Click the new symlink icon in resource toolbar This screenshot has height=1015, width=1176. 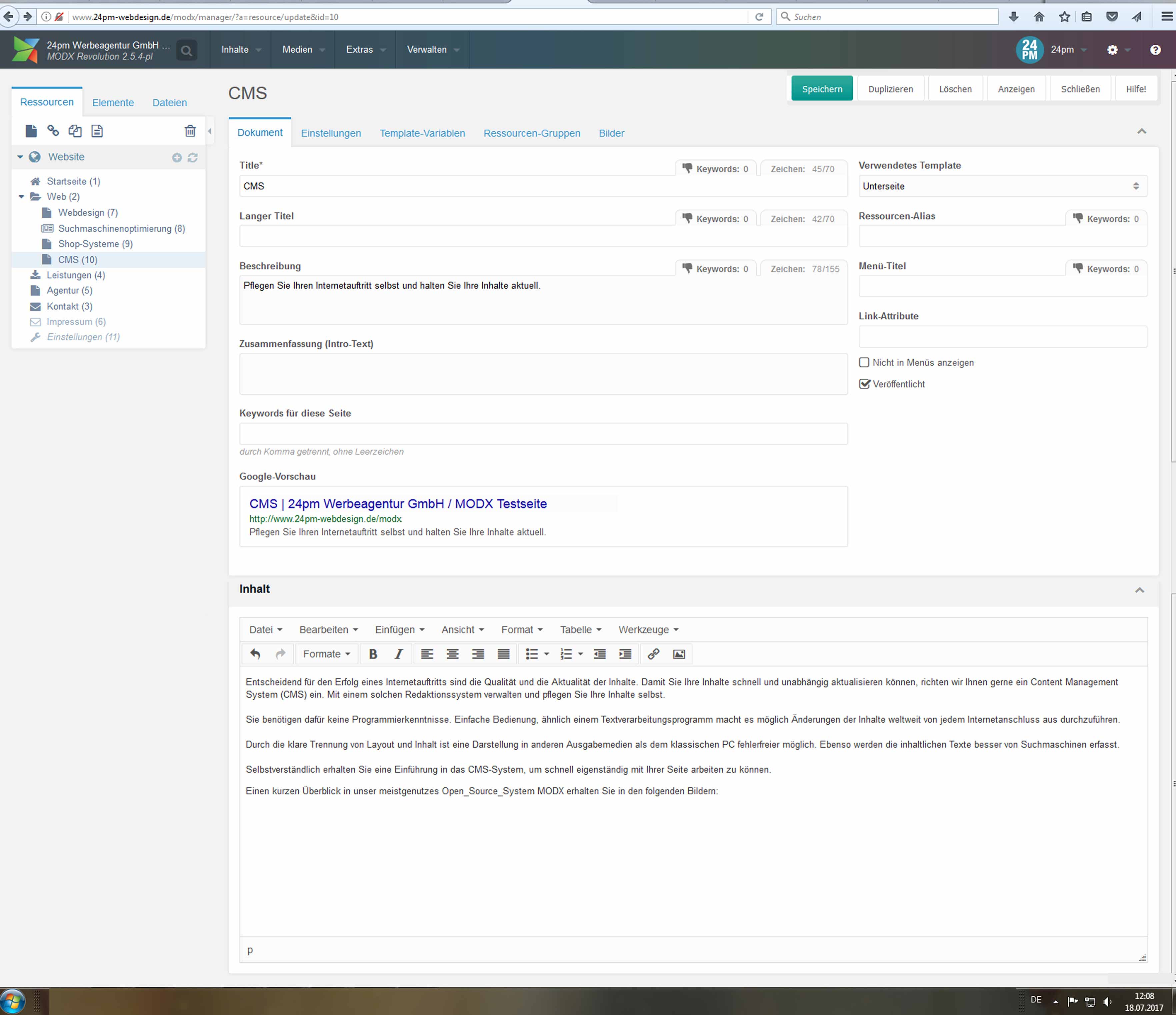pyautogui.click(x=75, y=131)
